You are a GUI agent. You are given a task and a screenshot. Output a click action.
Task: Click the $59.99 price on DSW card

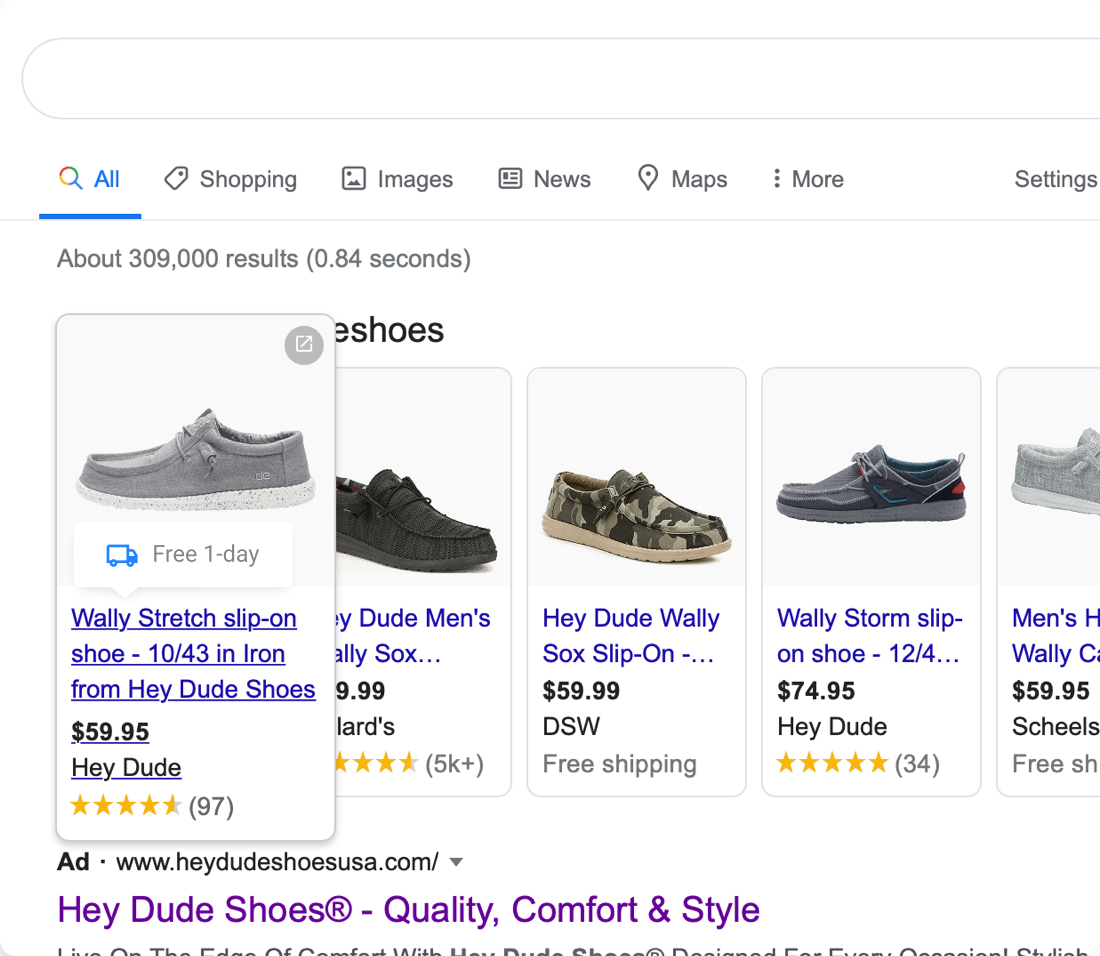[x=581, y=691]
